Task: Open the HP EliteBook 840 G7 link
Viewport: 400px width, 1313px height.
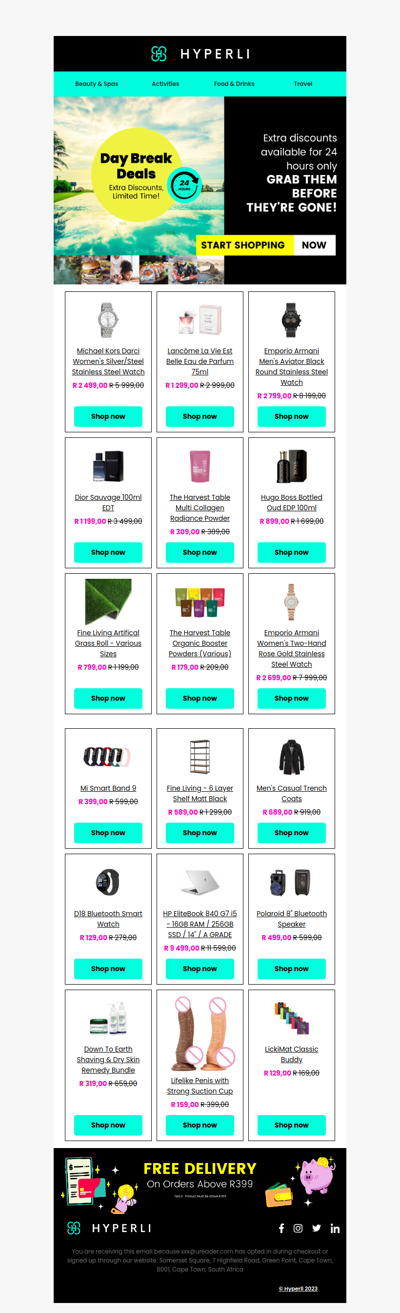Action: pos(200,924)
